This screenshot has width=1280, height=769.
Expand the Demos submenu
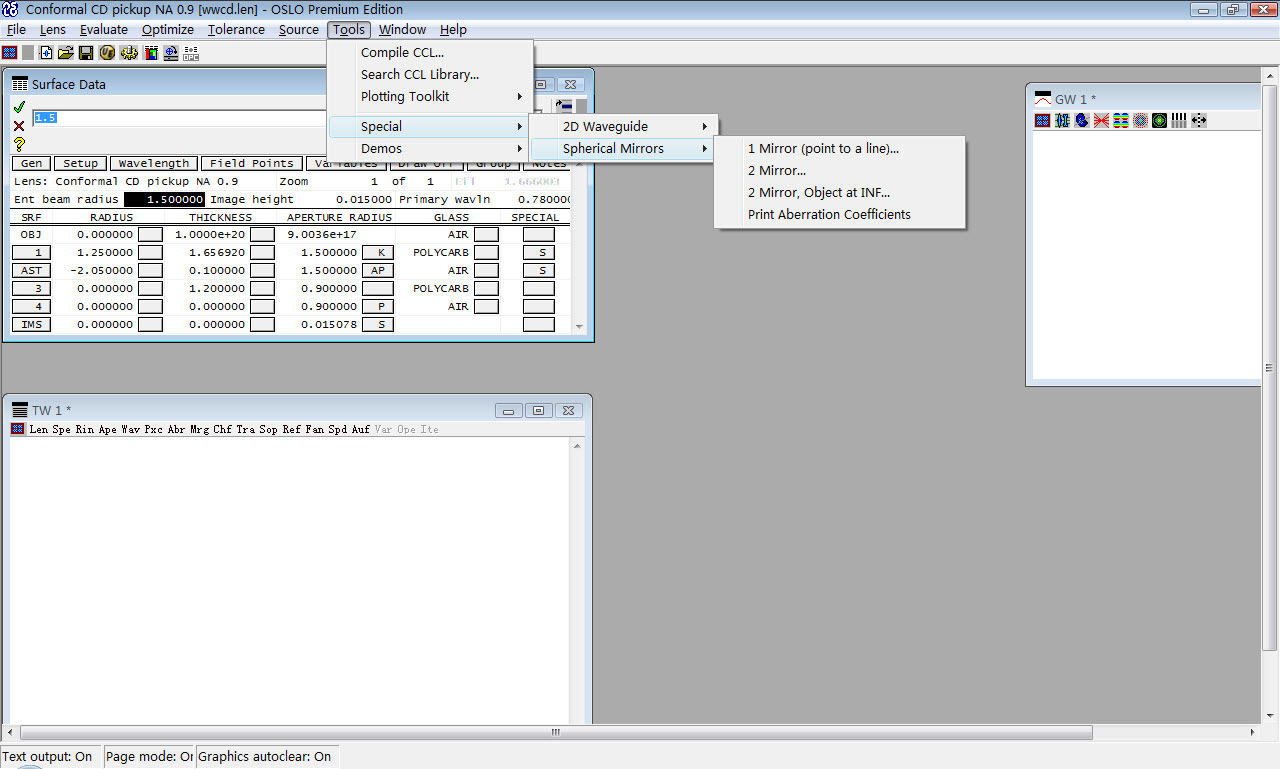pos(430,148)
